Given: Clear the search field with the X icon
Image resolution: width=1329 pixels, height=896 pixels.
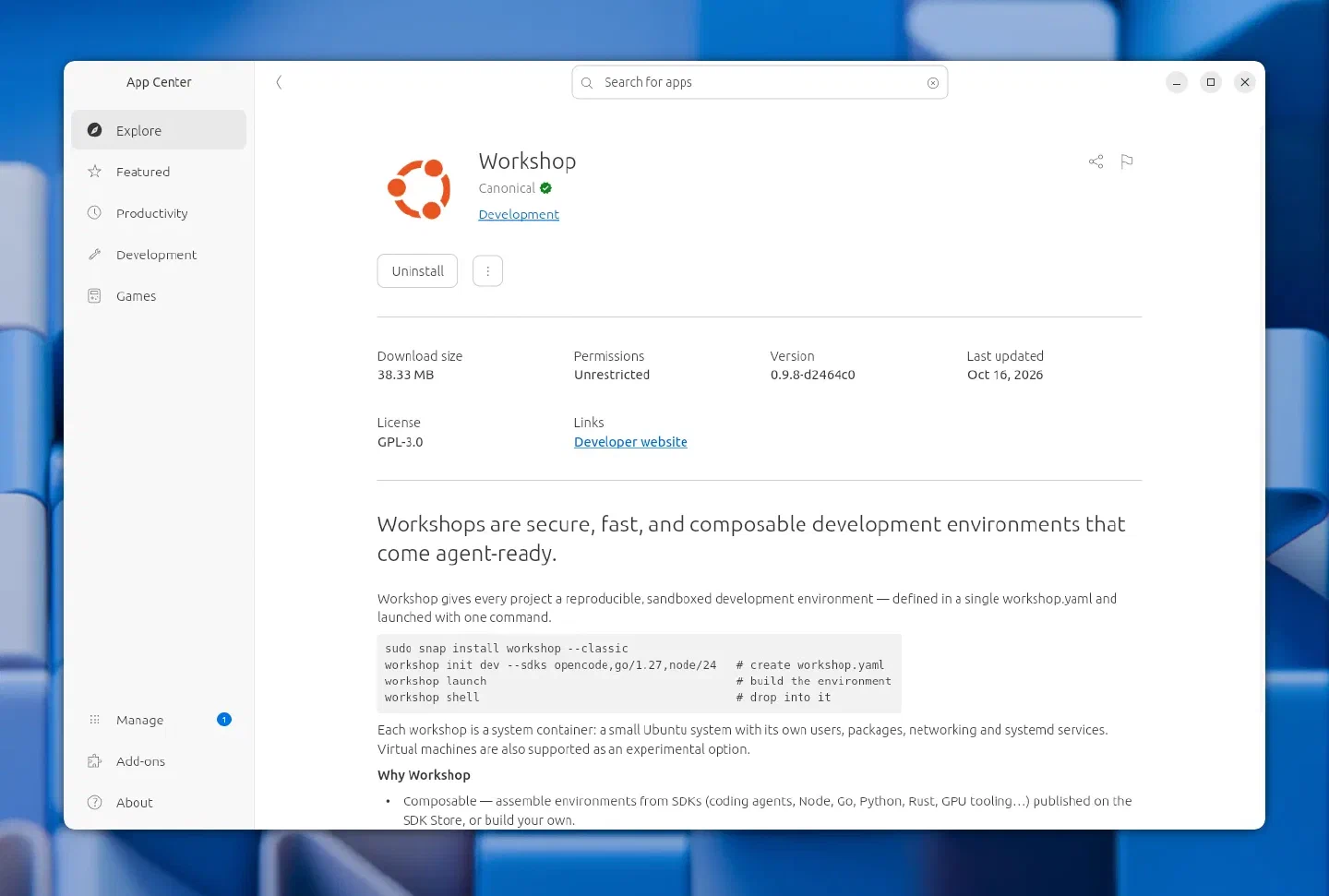Looking at the screenshot, I should point(933,83).
